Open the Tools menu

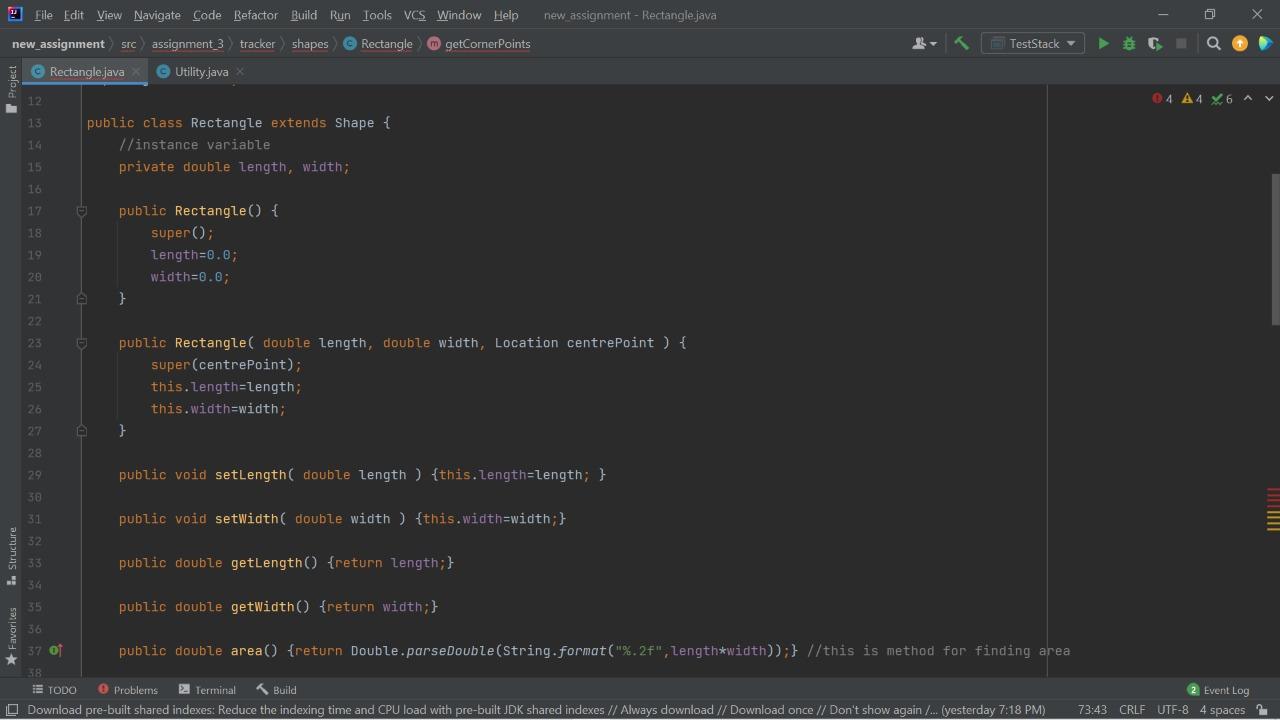[x=377, y=15]
